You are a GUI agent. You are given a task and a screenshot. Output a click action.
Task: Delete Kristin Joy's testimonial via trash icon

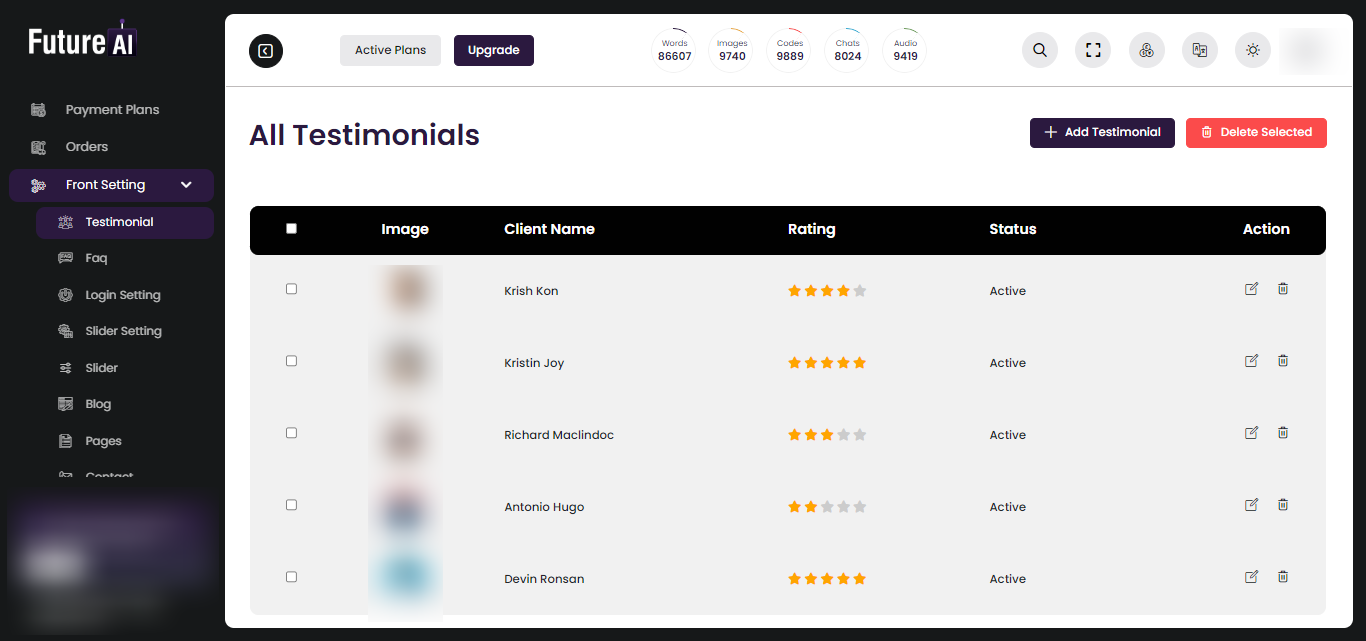click(1283, 361)
